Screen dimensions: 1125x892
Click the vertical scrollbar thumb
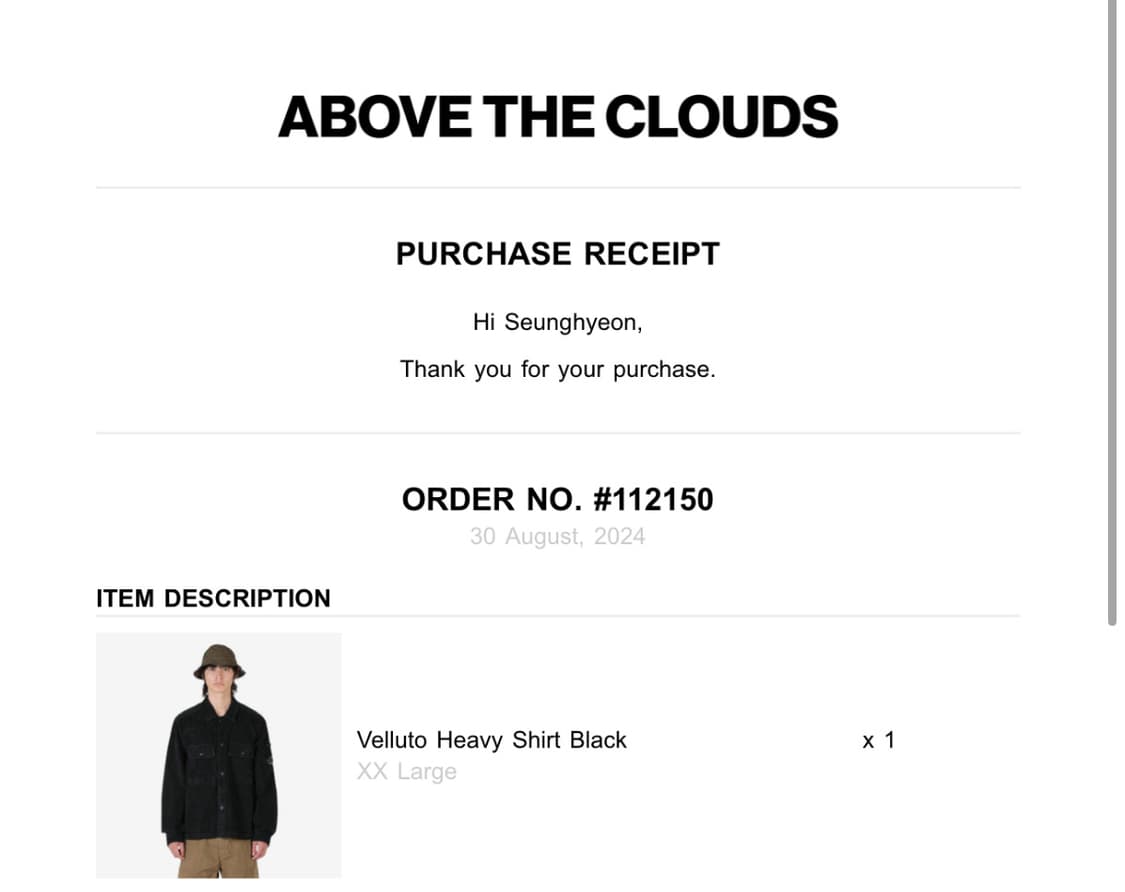pos(1113,312)
